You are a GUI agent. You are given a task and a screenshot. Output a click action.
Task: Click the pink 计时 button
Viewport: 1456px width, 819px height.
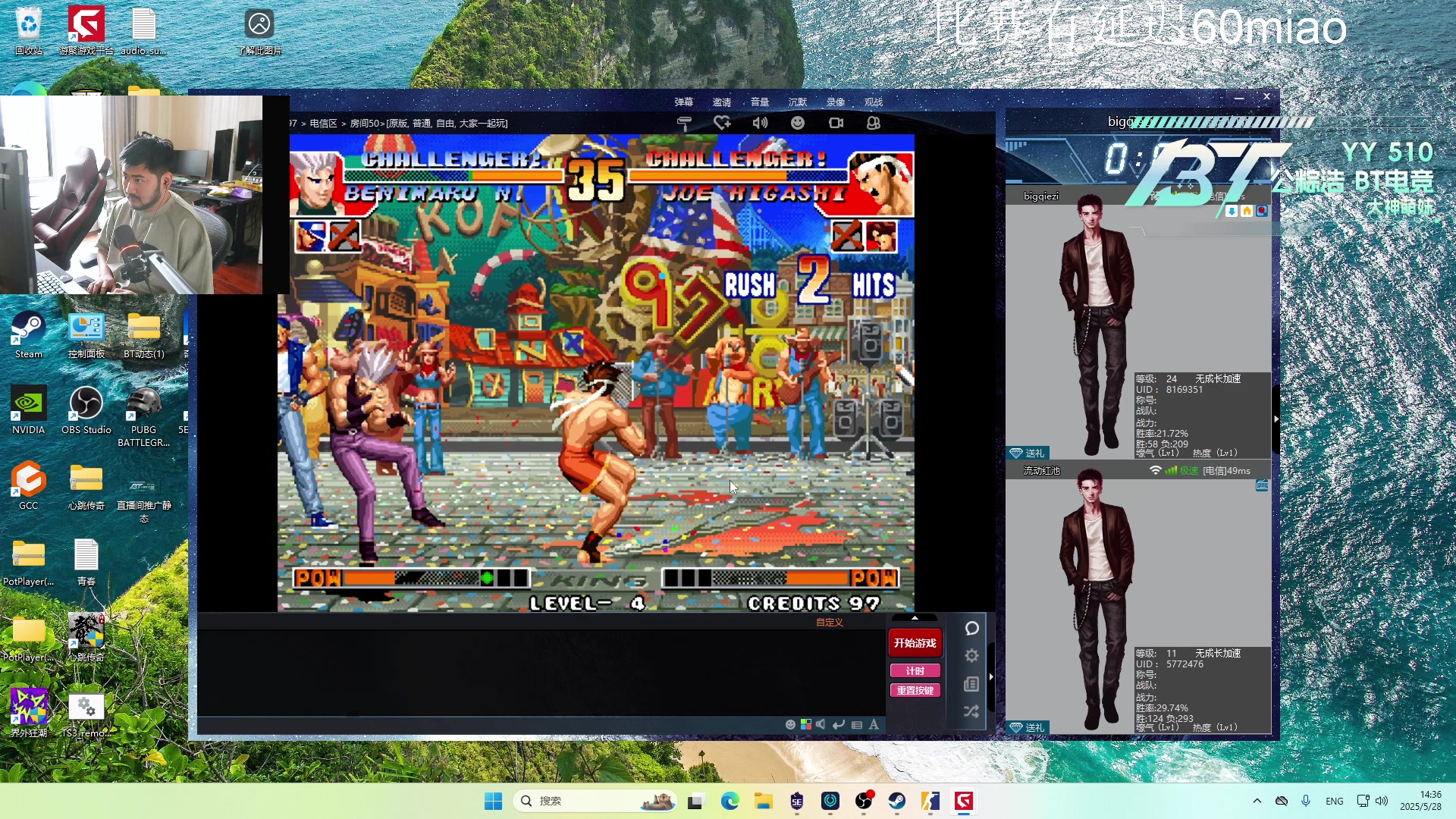point(915,671)
